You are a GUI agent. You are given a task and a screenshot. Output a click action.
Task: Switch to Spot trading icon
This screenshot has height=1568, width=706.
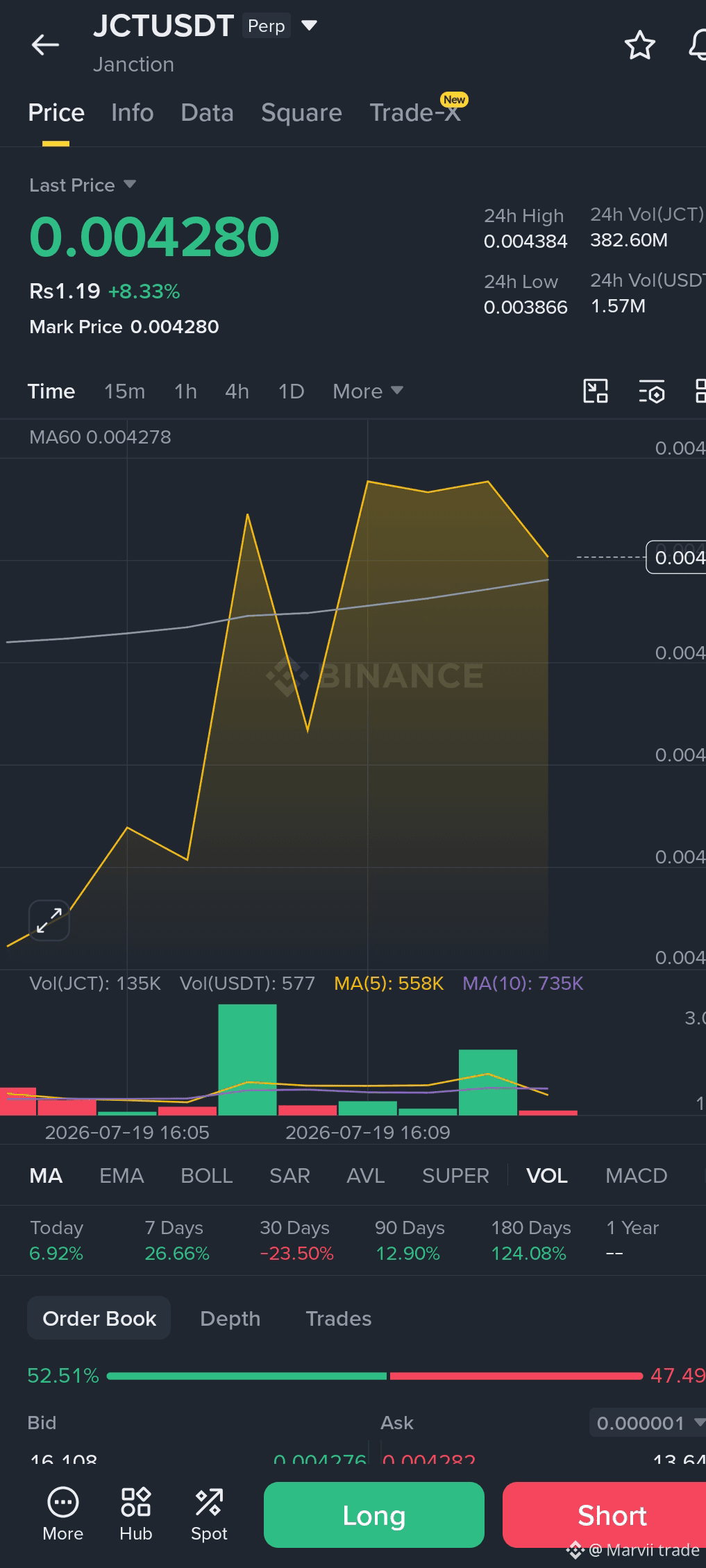click(209, 1515)
